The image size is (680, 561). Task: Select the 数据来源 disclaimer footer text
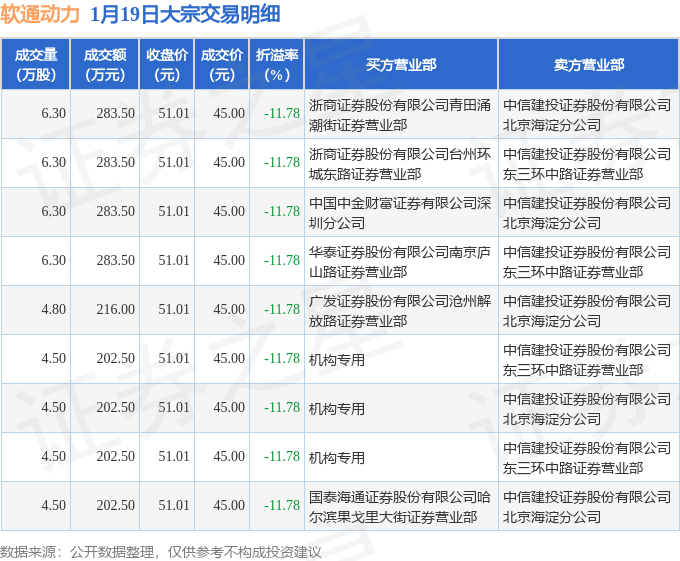[x=161, y=552]
